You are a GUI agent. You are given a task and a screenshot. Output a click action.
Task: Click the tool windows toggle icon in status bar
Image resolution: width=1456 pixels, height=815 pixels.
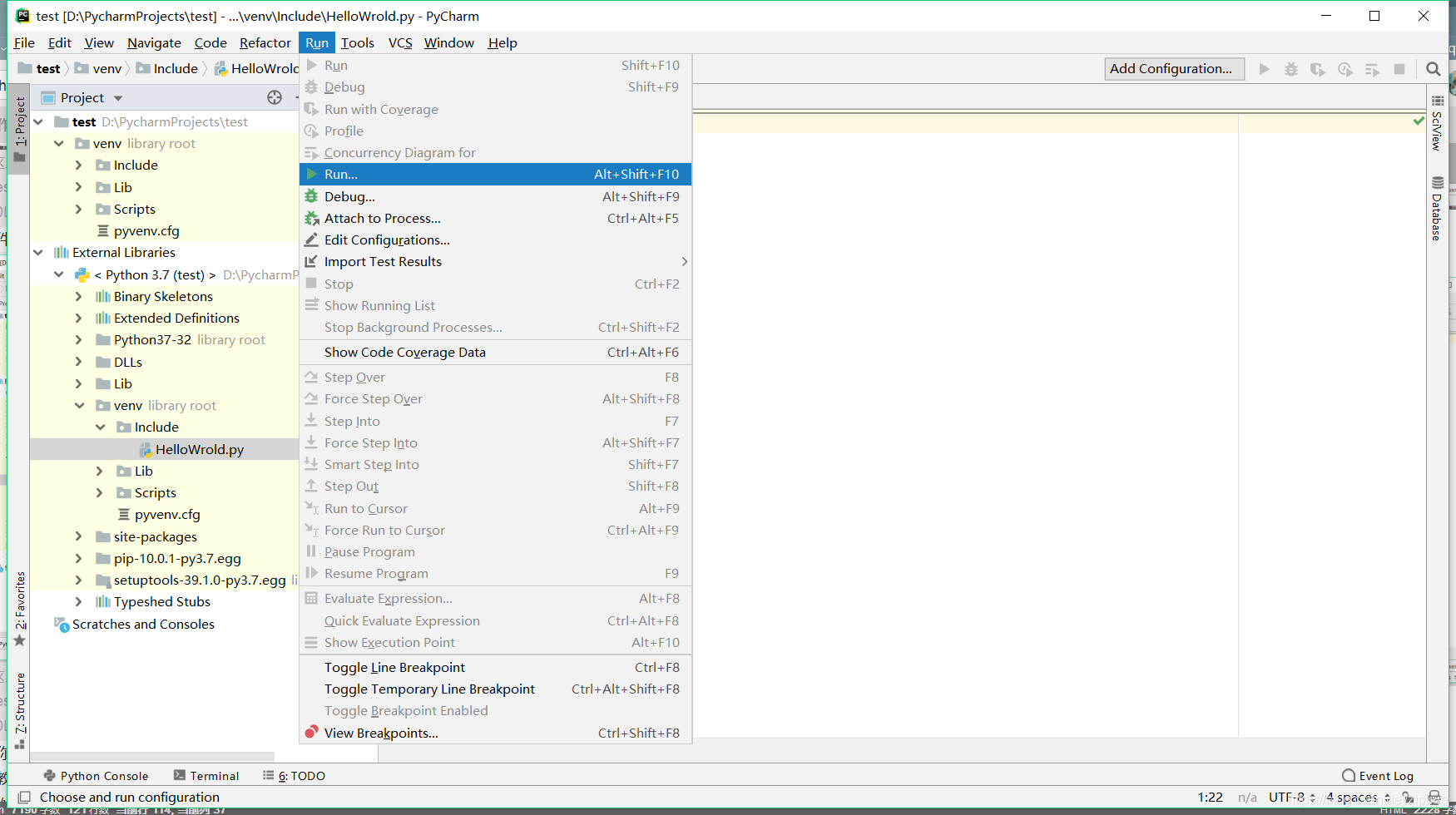pos(24,797)
